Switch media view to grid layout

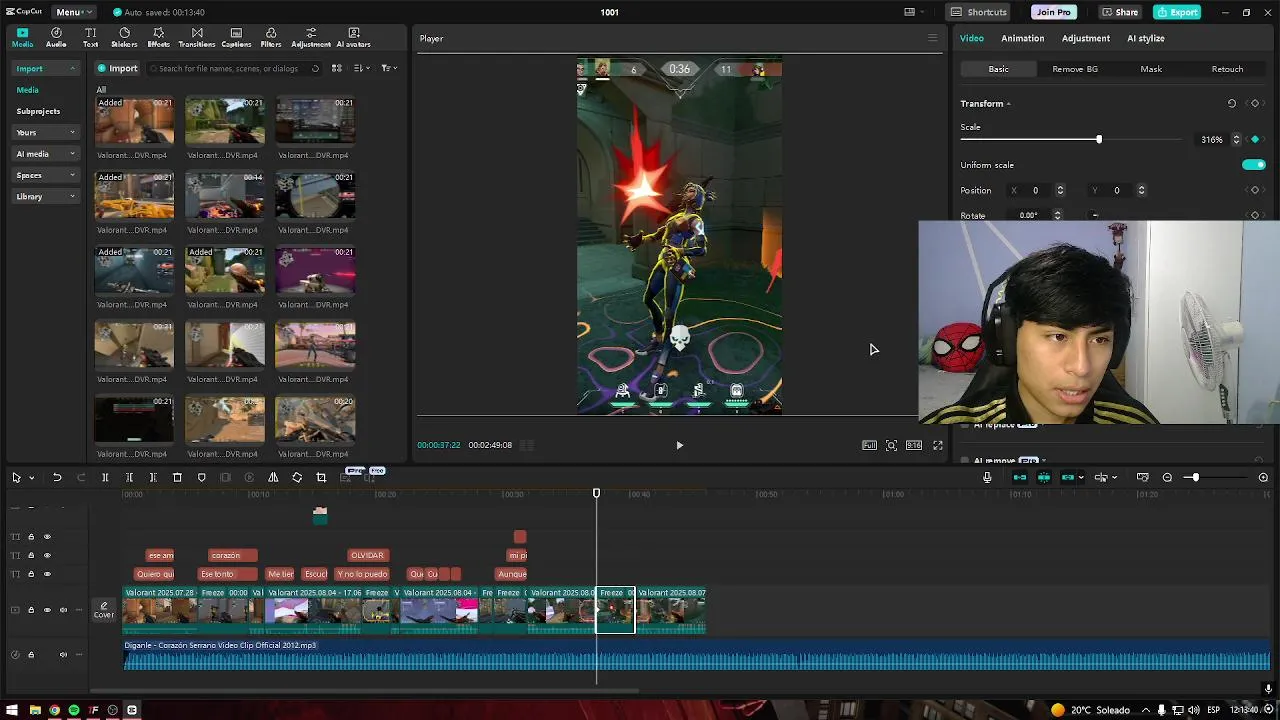coord(337,69)
